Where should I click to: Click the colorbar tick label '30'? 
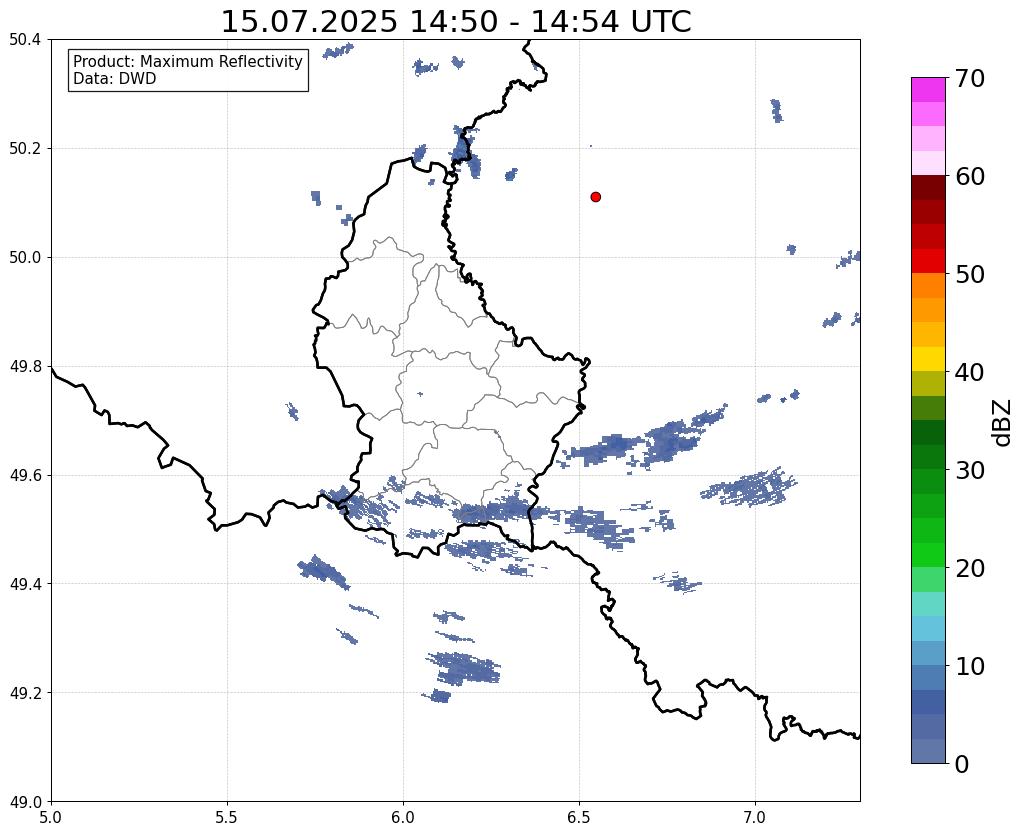click(x=970, y=470)
